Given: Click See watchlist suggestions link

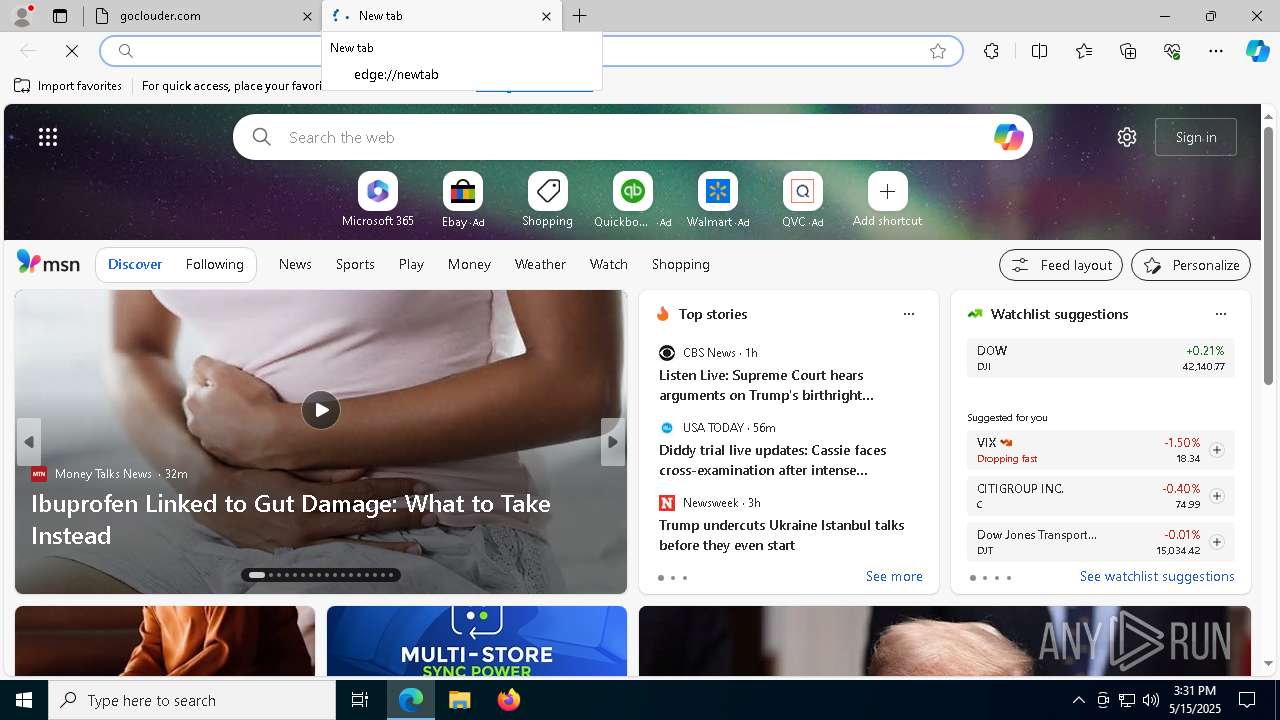Looking at the screenshot, I should pyautogui.click(x=1157, y=576).
